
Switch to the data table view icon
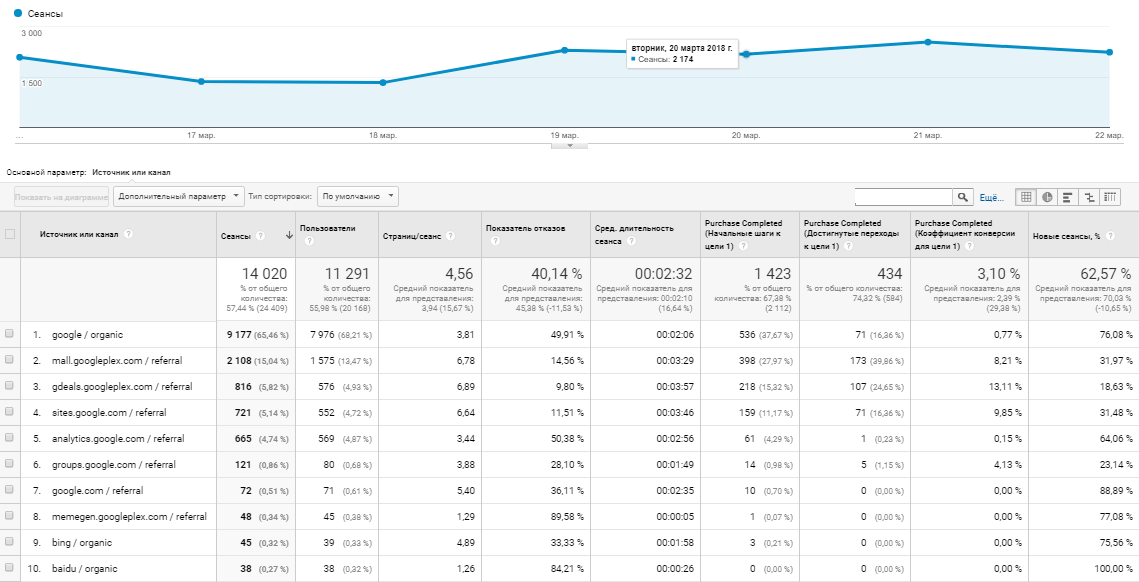point(1026,198)
